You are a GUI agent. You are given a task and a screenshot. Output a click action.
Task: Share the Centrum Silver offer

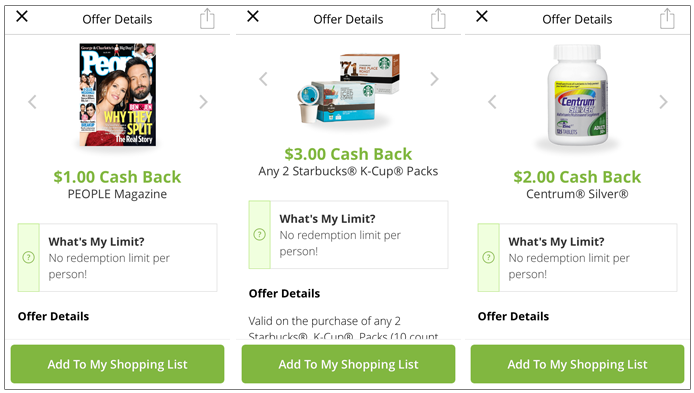[667, 19]
